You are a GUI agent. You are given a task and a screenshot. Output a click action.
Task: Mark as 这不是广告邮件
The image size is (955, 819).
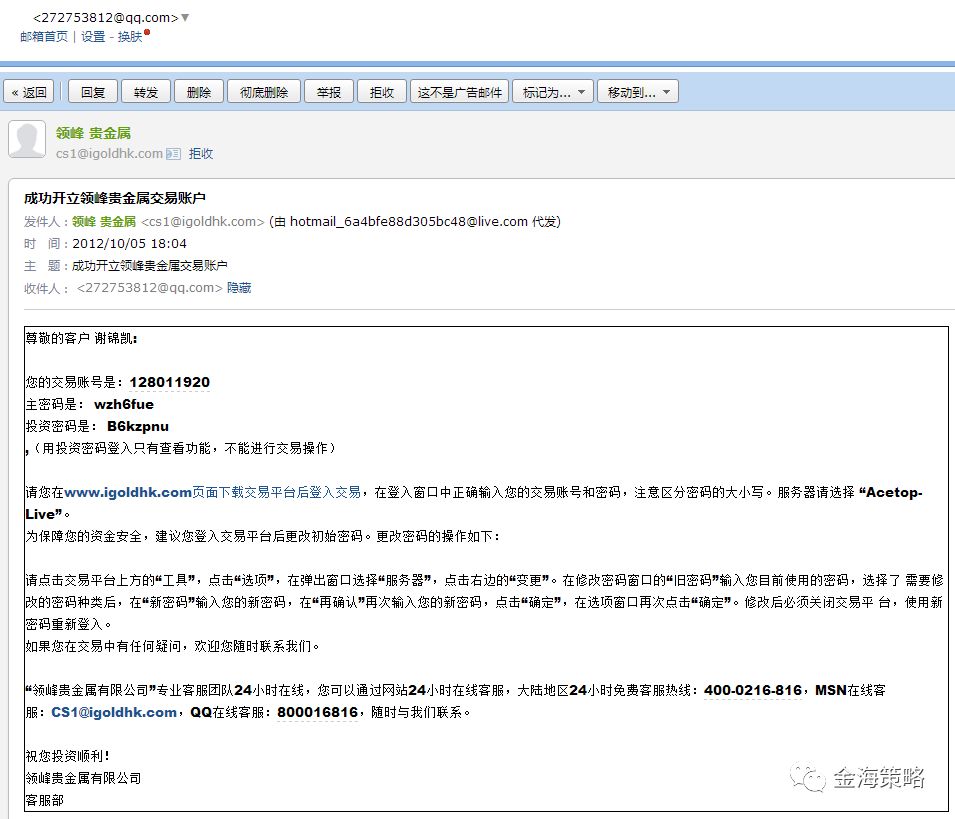coord(459,92)
